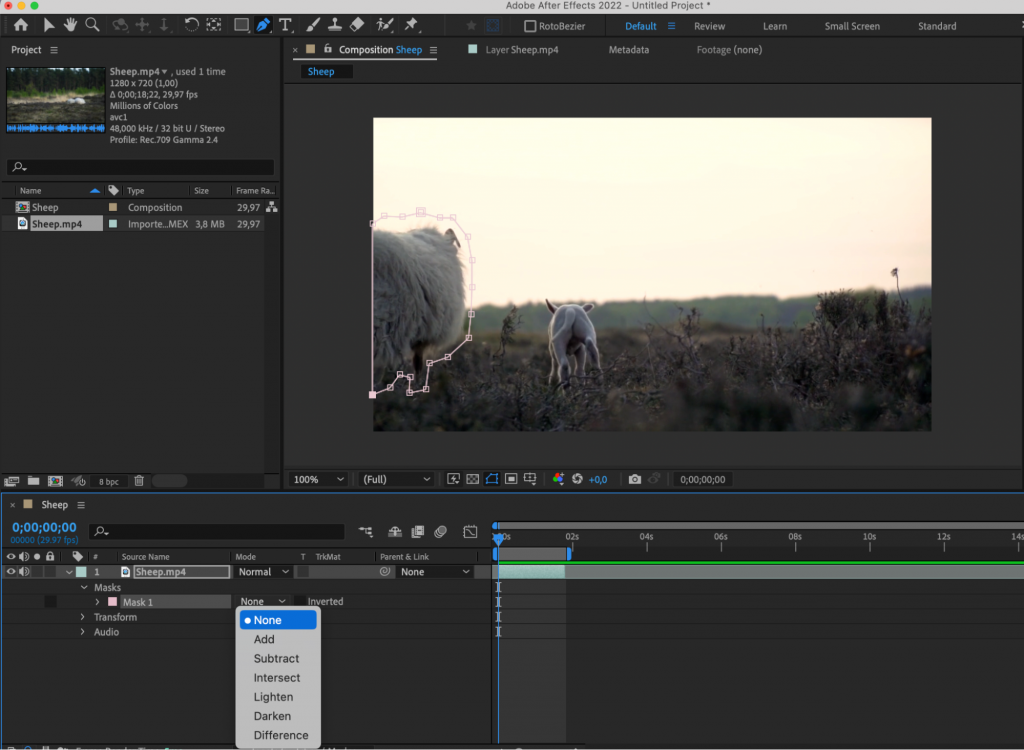
Task: Select the Eraser tool
Action: point(357,24)
